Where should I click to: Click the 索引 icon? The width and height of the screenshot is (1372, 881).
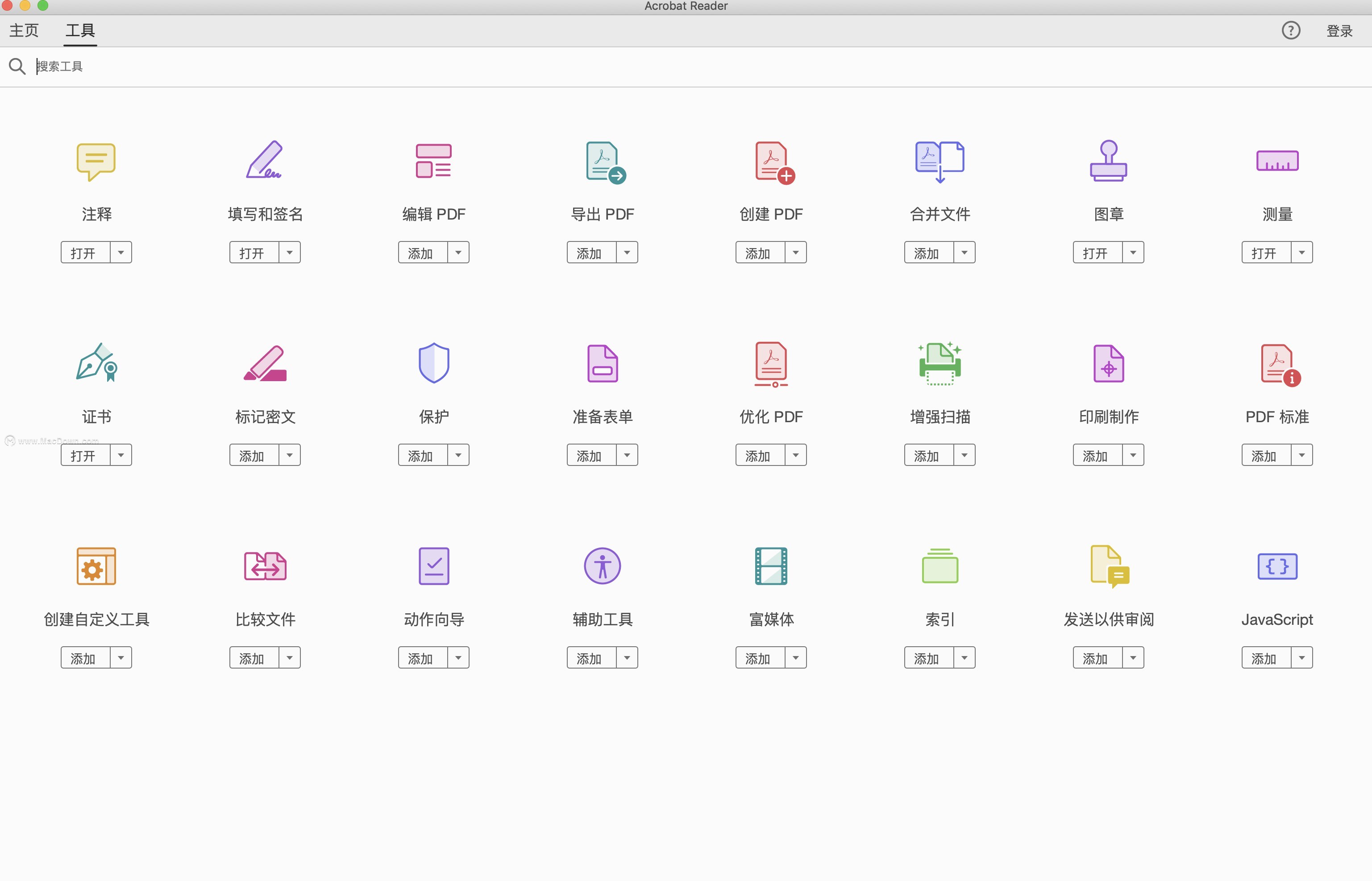(940, 566)
